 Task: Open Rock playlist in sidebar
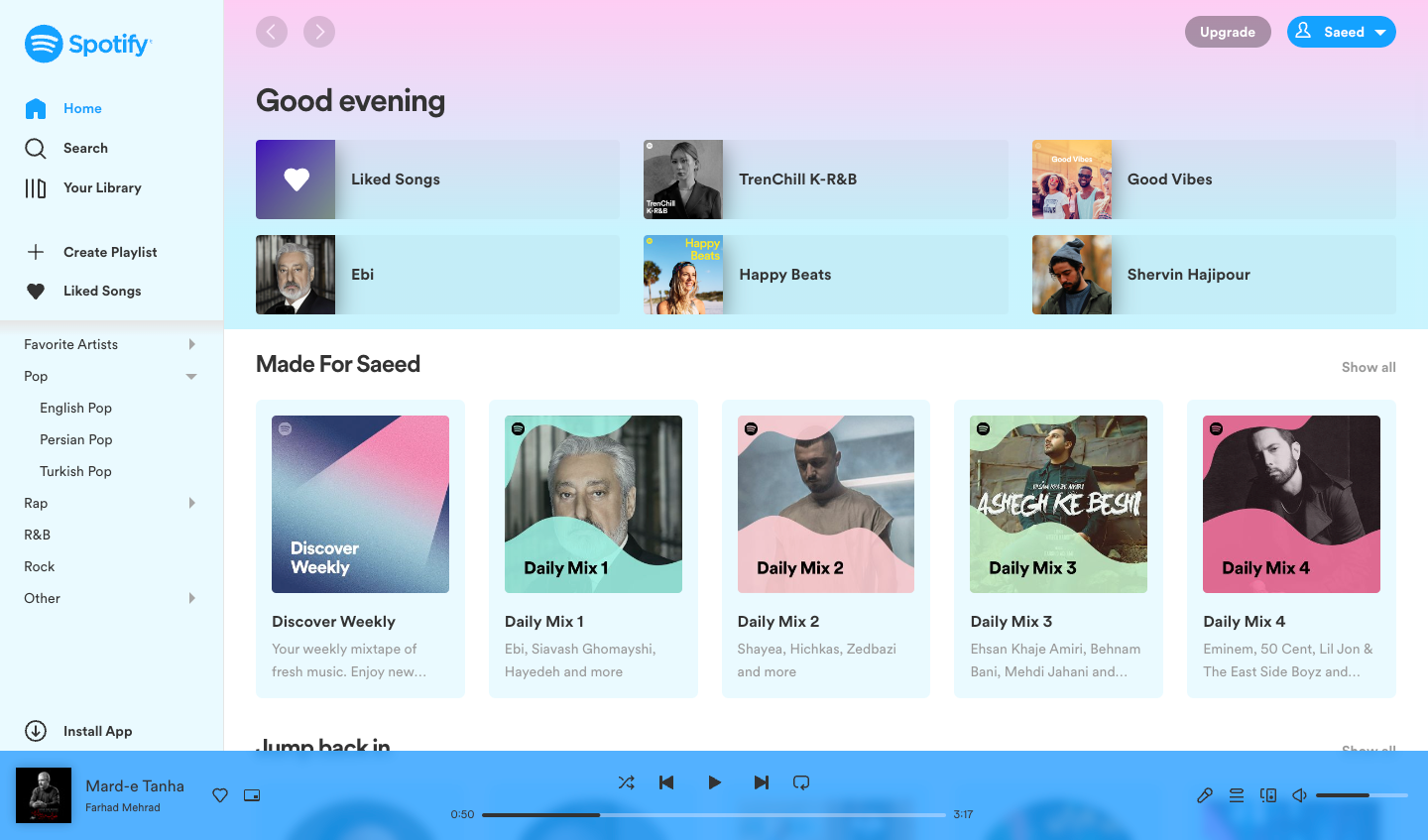click(40, 566)
